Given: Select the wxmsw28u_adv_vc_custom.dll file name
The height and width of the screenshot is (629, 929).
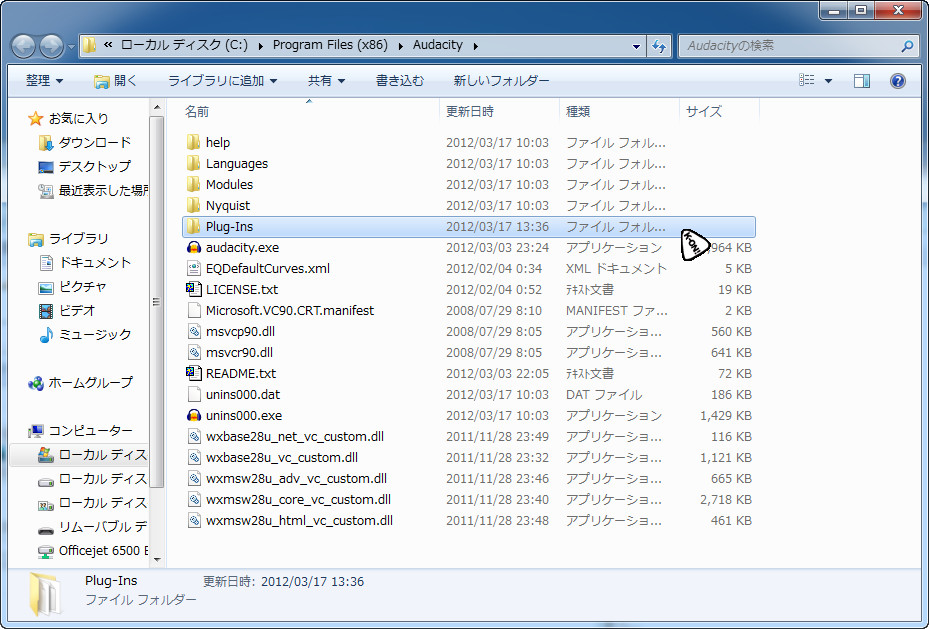Looking at the screenshot, I should (x=296, y=479).
